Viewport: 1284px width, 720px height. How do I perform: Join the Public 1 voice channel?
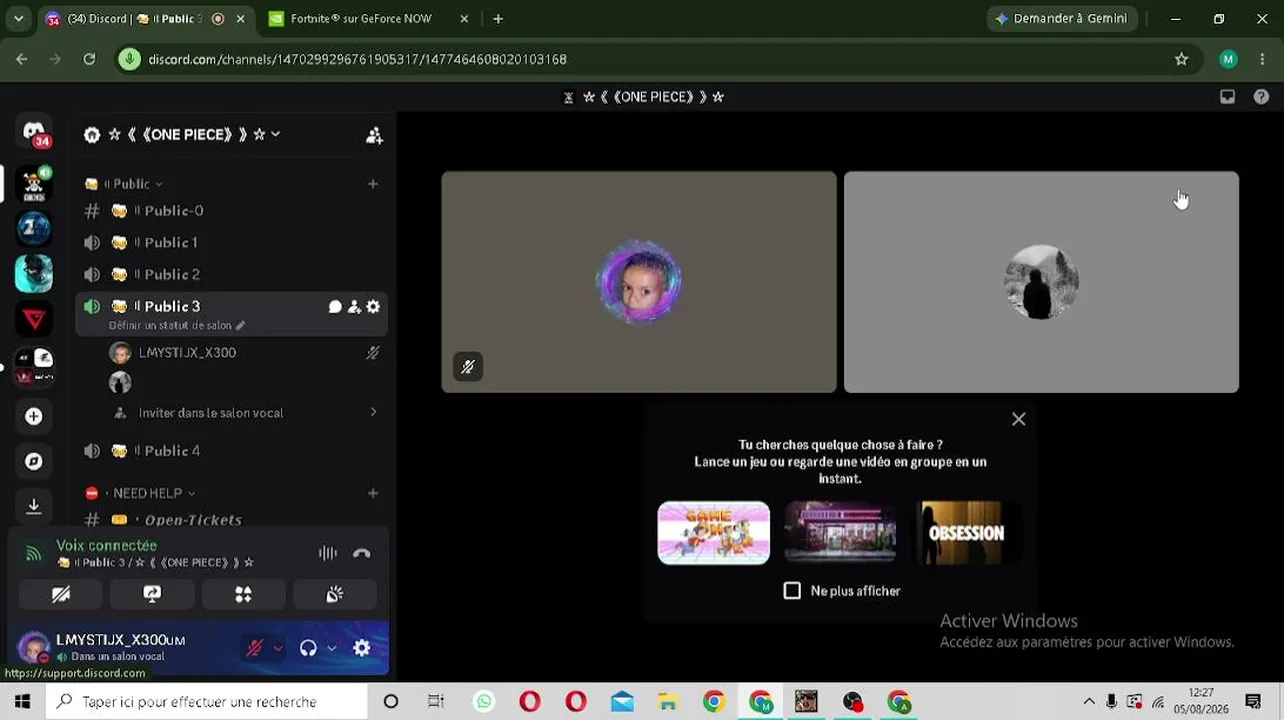tap(231, 243)
